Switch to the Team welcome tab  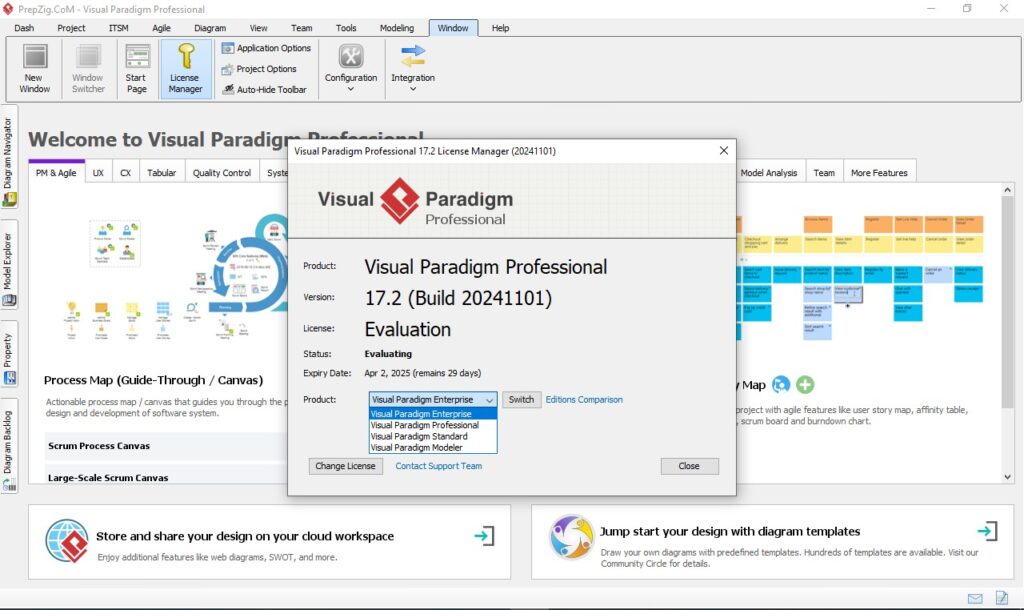tap(824, 172)
